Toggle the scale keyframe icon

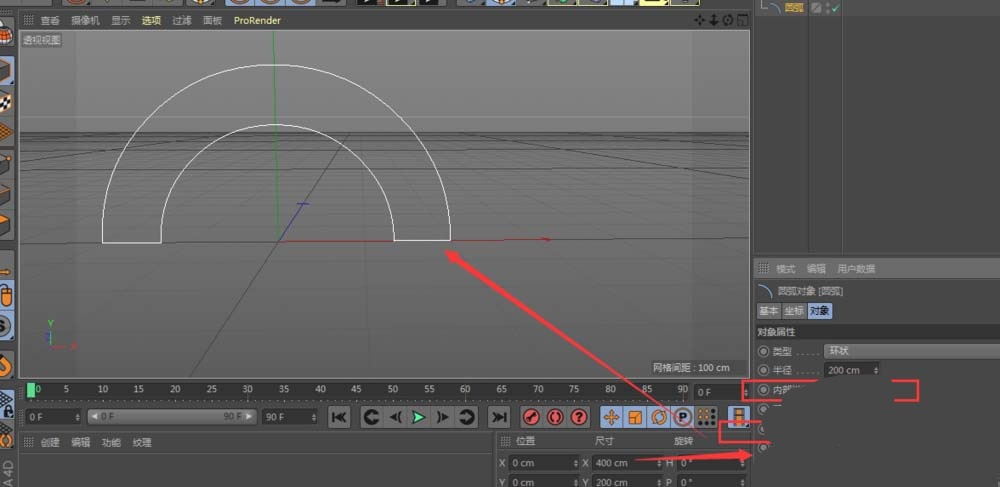[x=634, y=417]
